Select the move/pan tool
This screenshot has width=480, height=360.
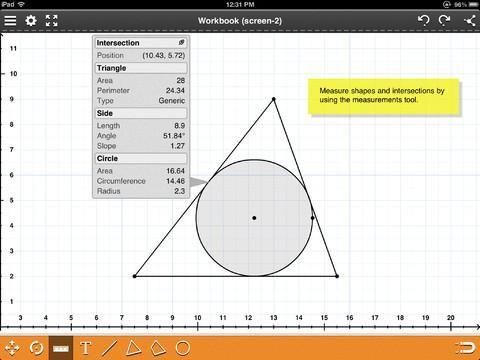(x=12, y=348)
